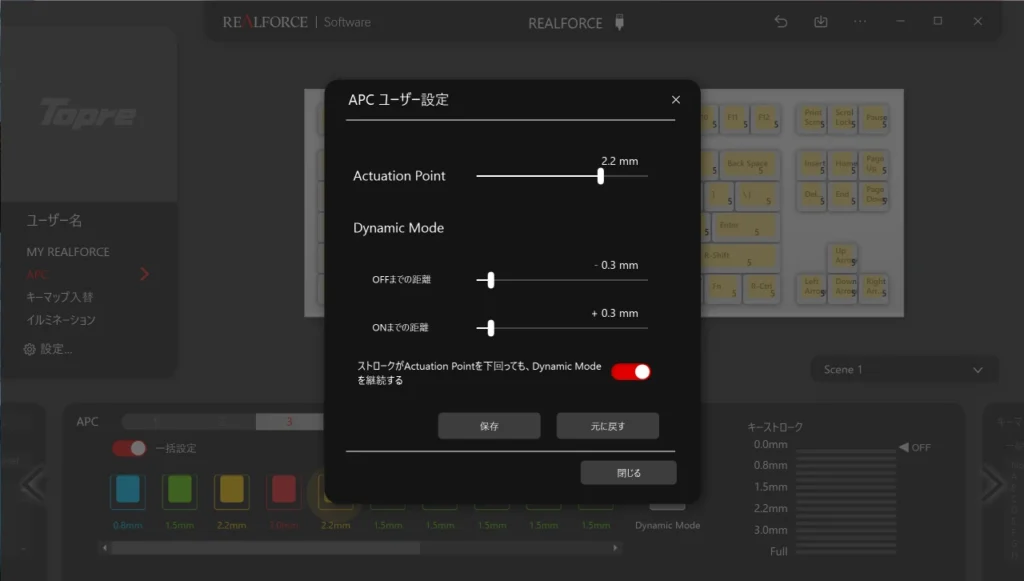The image size is (1024, 581).
Task: Click the Print Screen key on keyboard
Action: pyautogui.click(x=813, y=118)
